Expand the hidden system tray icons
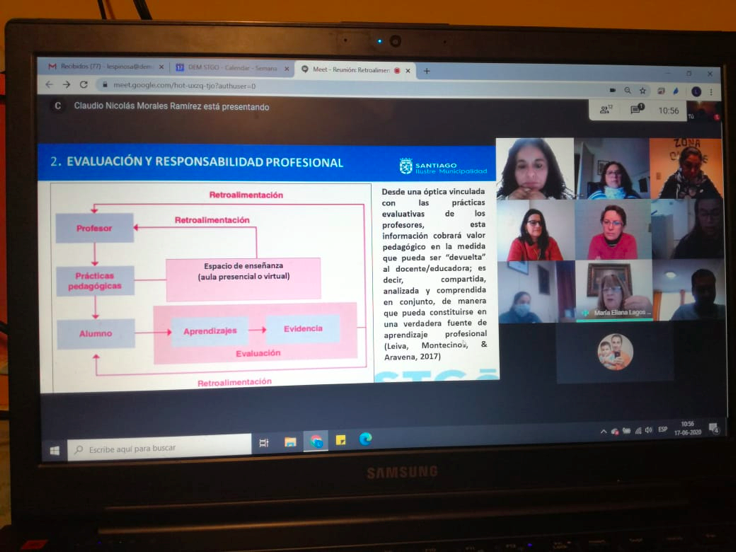 coord(603,432)
